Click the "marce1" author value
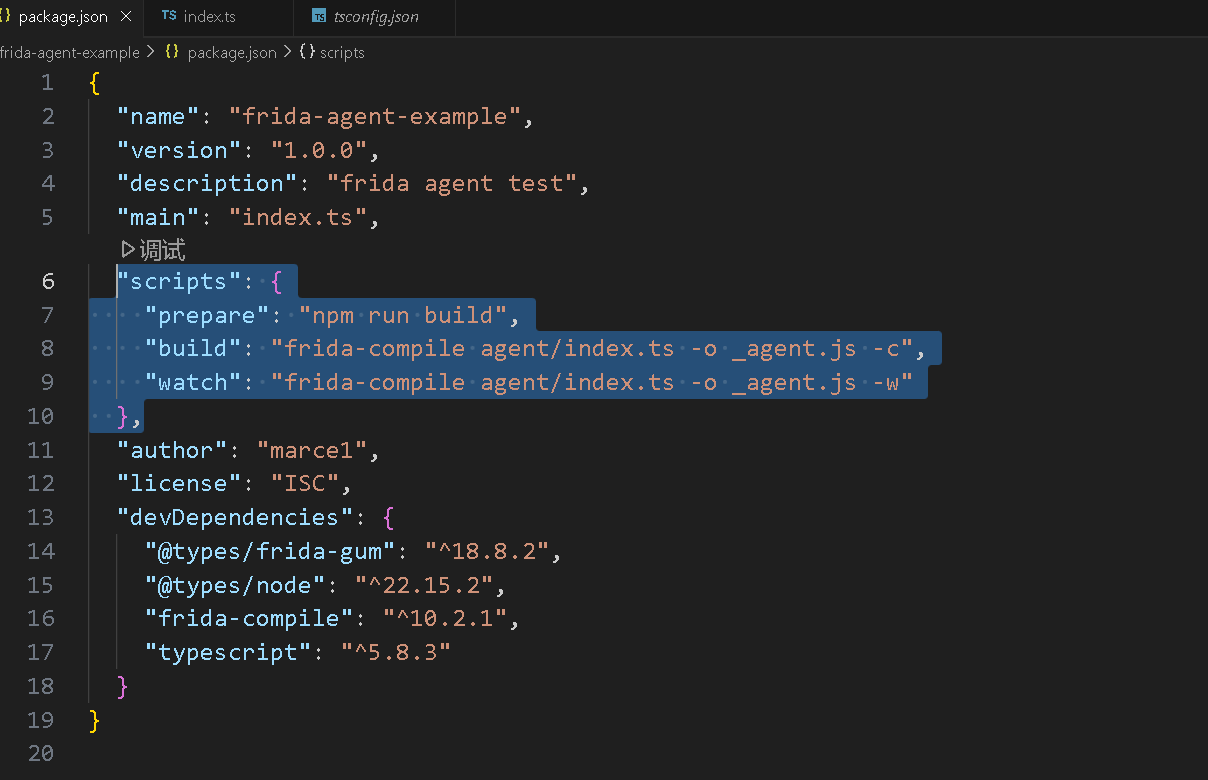1208x780 pixels. coord(312,450)
